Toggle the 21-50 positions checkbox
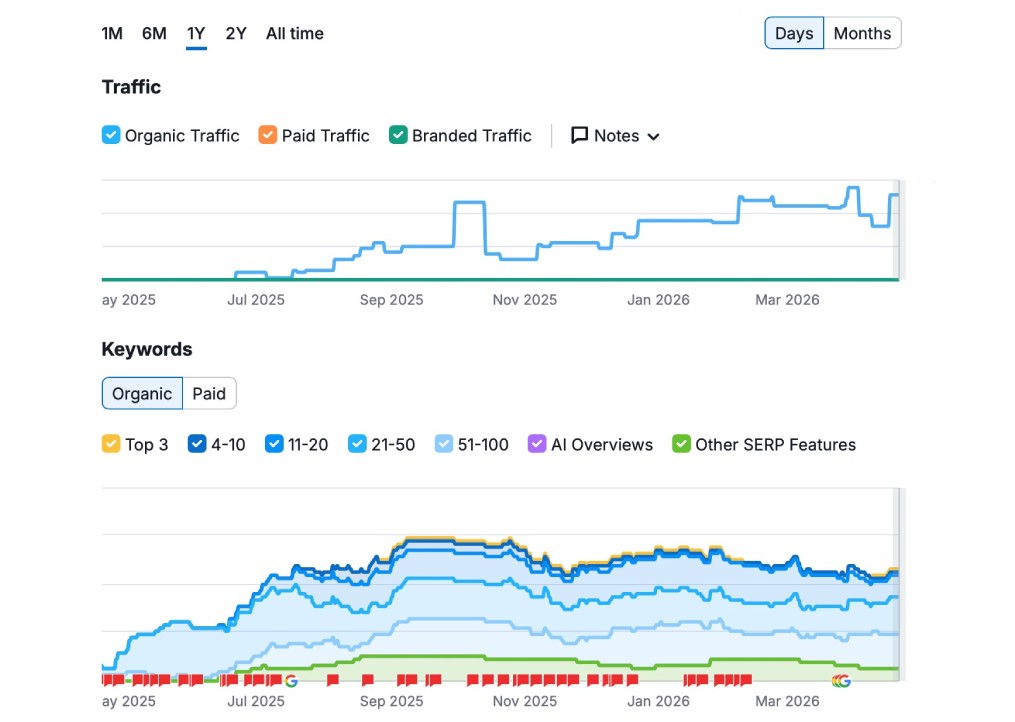This screenshot has width=1015, height=722. pyautogui.click(x=357, y=445)
